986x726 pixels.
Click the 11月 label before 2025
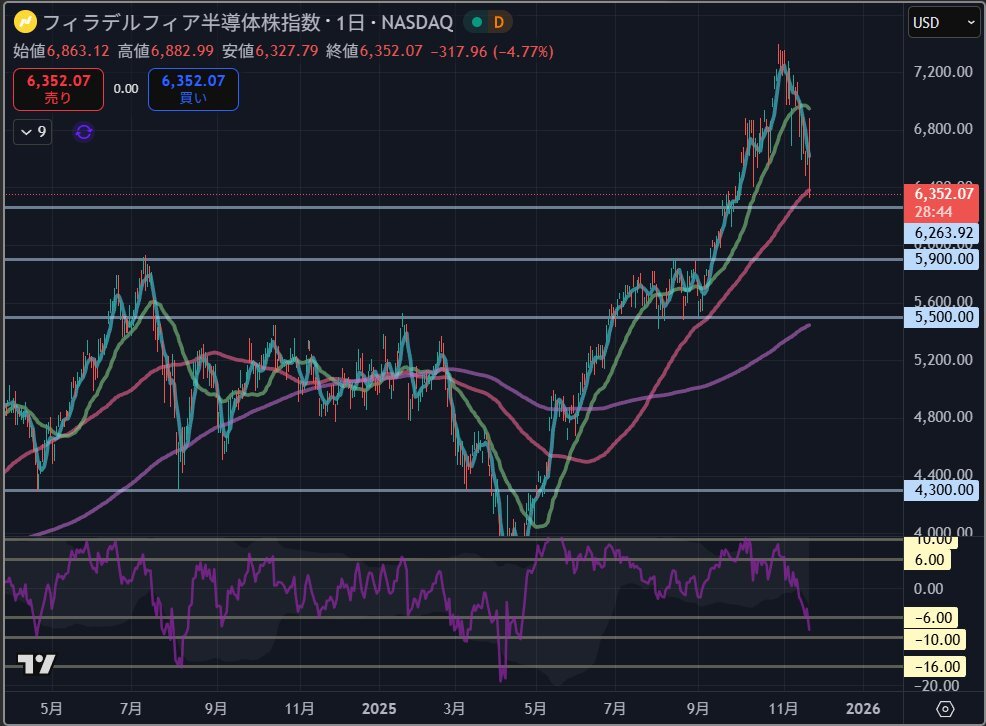[299, 709]
